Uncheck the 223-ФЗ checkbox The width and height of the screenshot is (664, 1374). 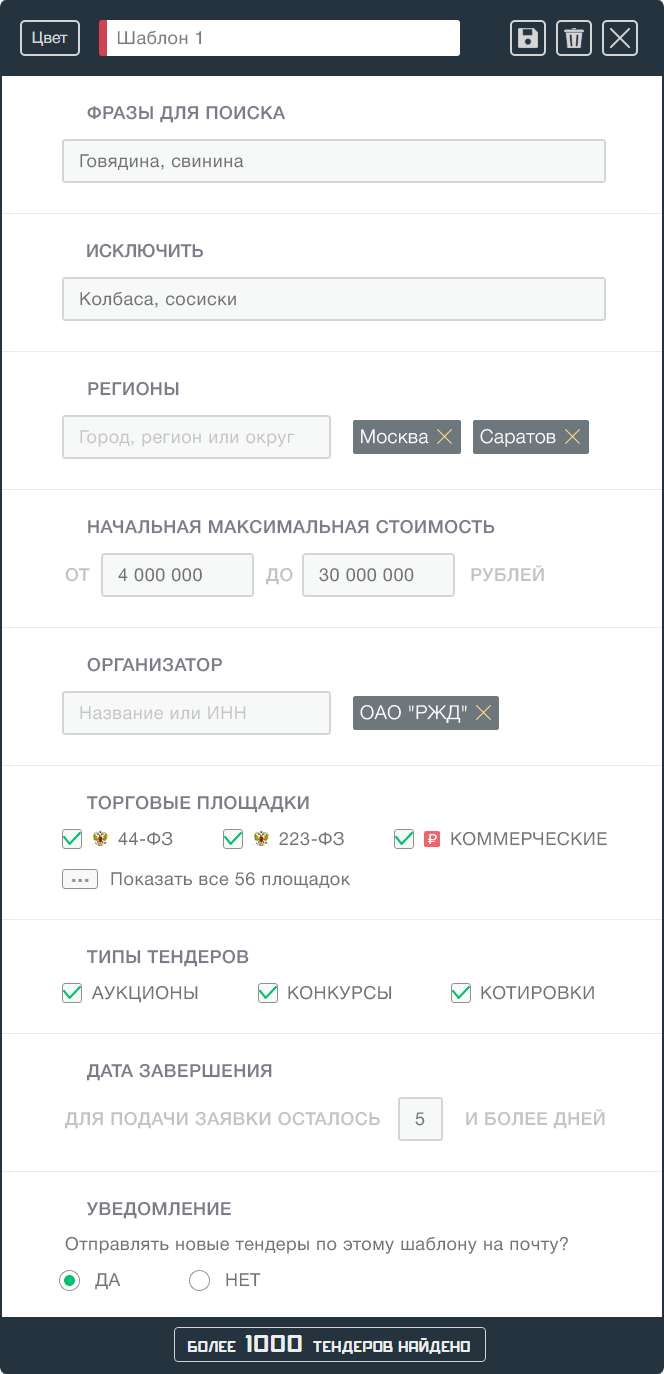coord(233,839)
